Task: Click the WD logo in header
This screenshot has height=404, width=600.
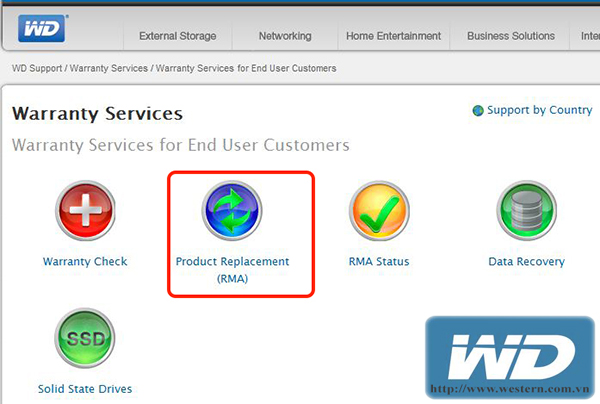Action: (x=42, y=28)
